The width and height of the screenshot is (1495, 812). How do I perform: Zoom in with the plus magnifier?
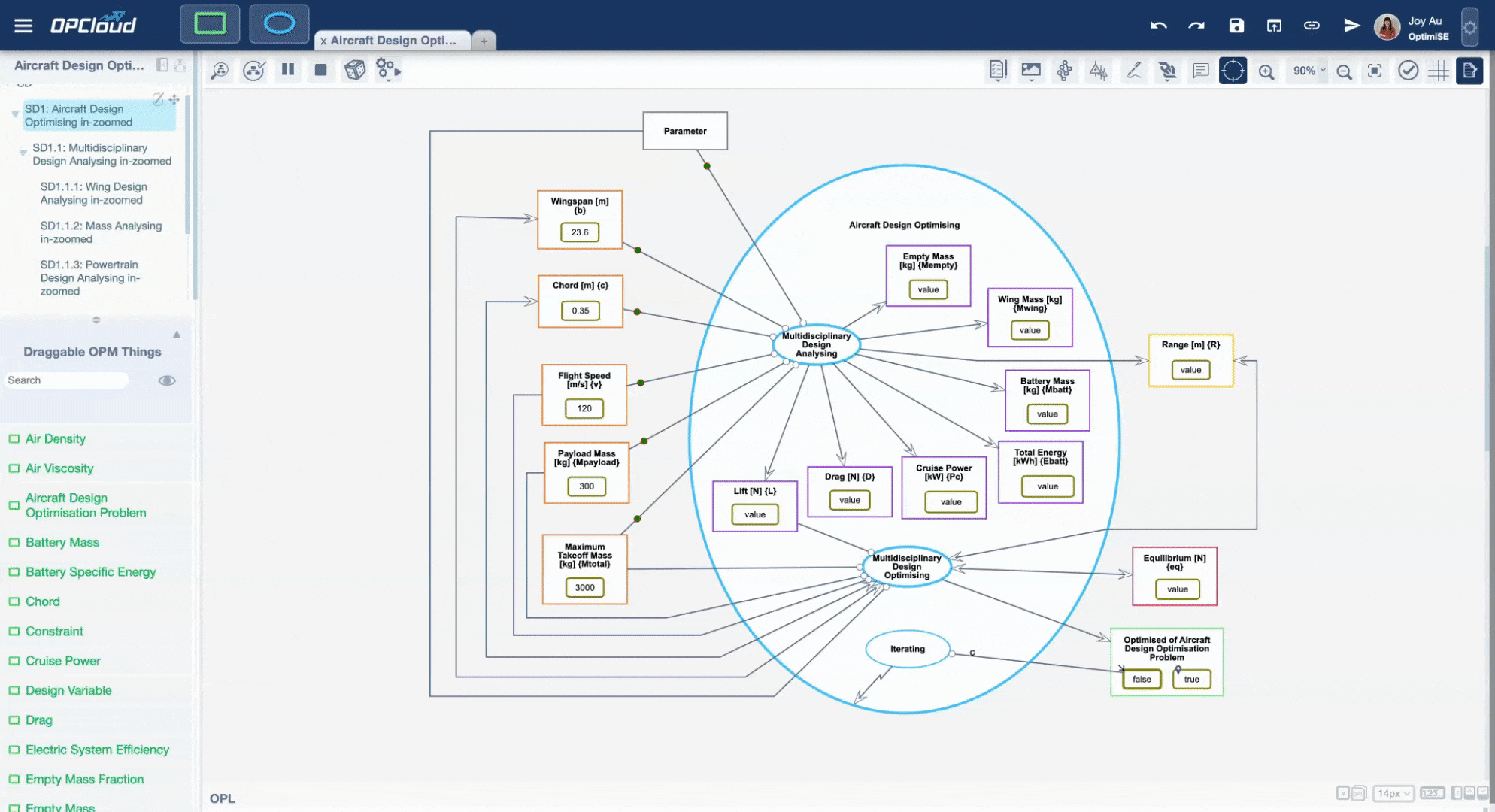tap(1266, 71)
